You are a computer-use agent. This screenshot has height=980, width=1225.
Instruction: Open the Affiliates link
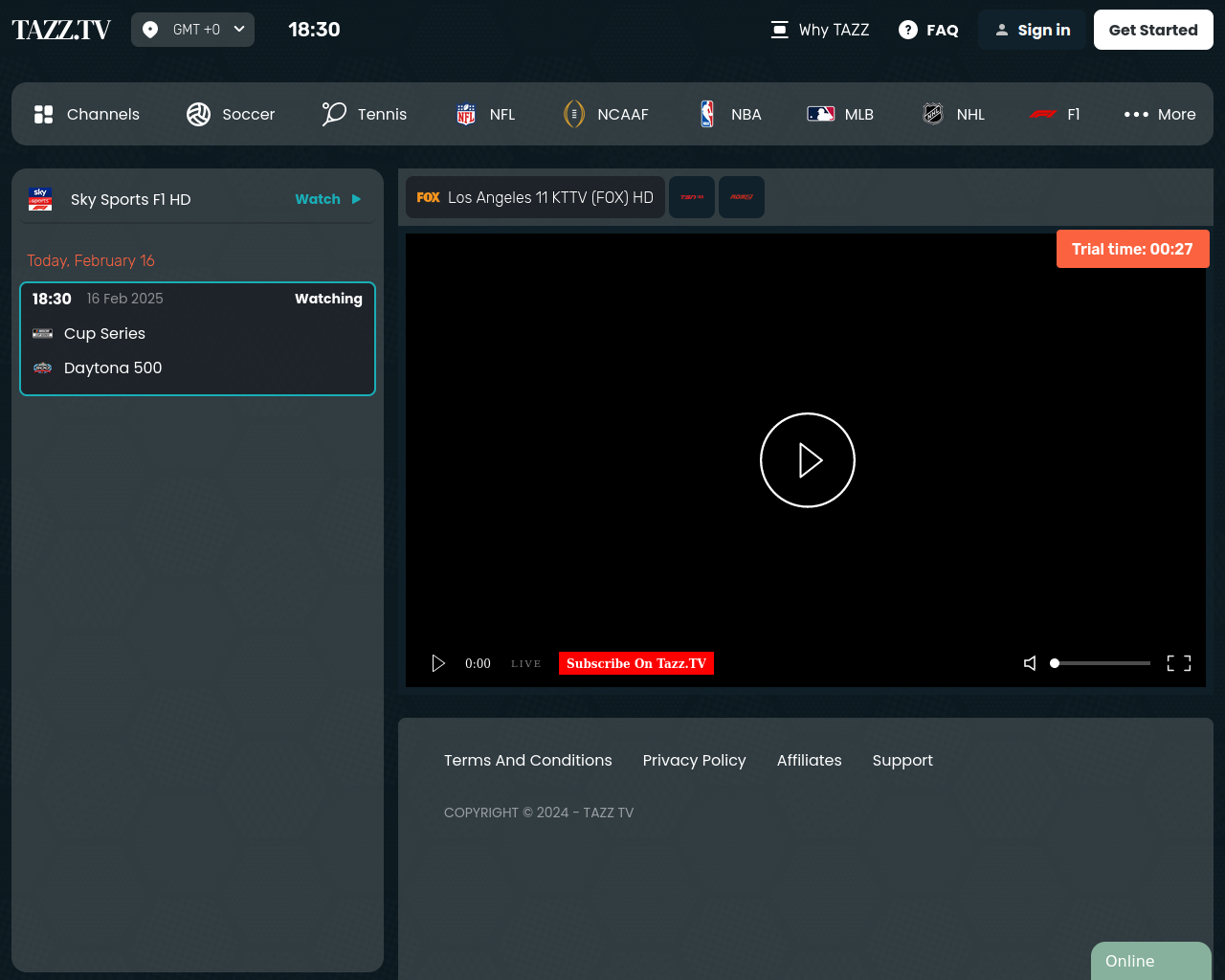click(x=810, y=760)
